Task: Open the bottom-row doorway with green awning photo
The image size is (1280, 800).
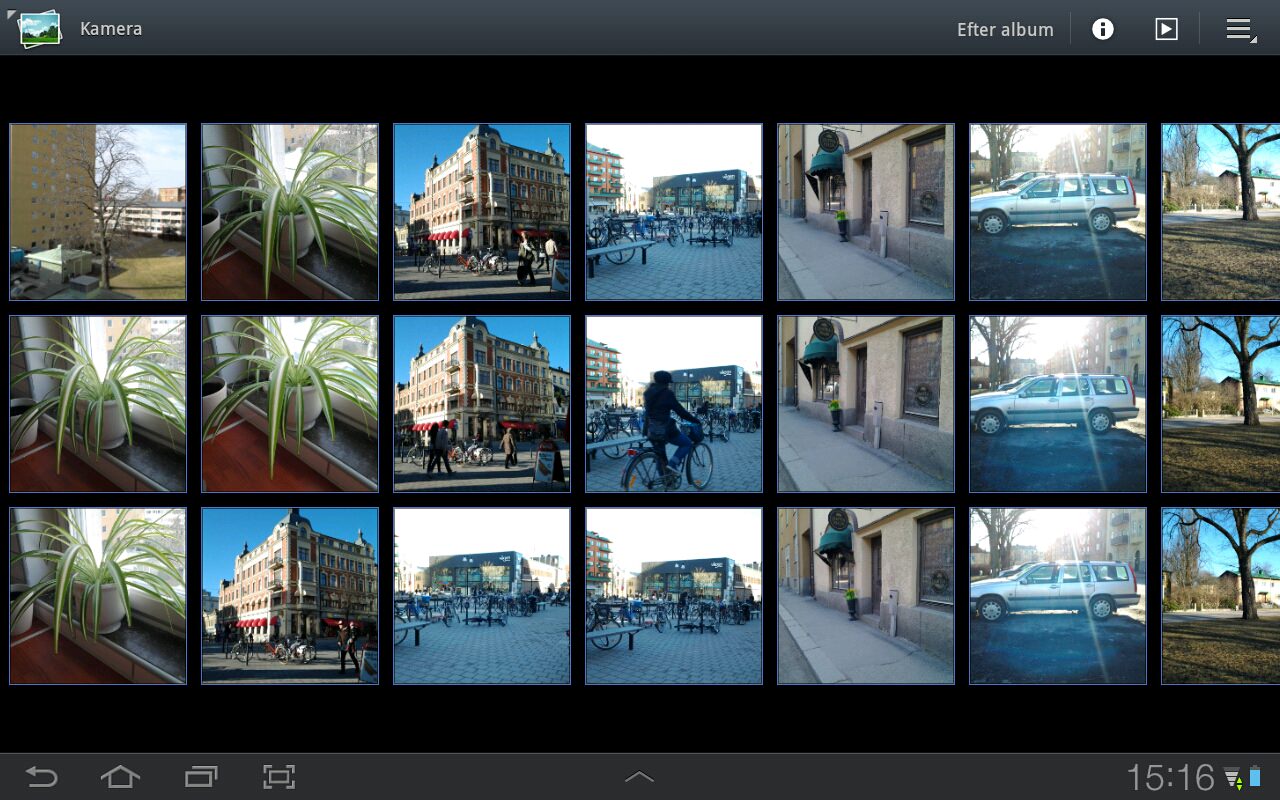Action: (x=866, y=596)
